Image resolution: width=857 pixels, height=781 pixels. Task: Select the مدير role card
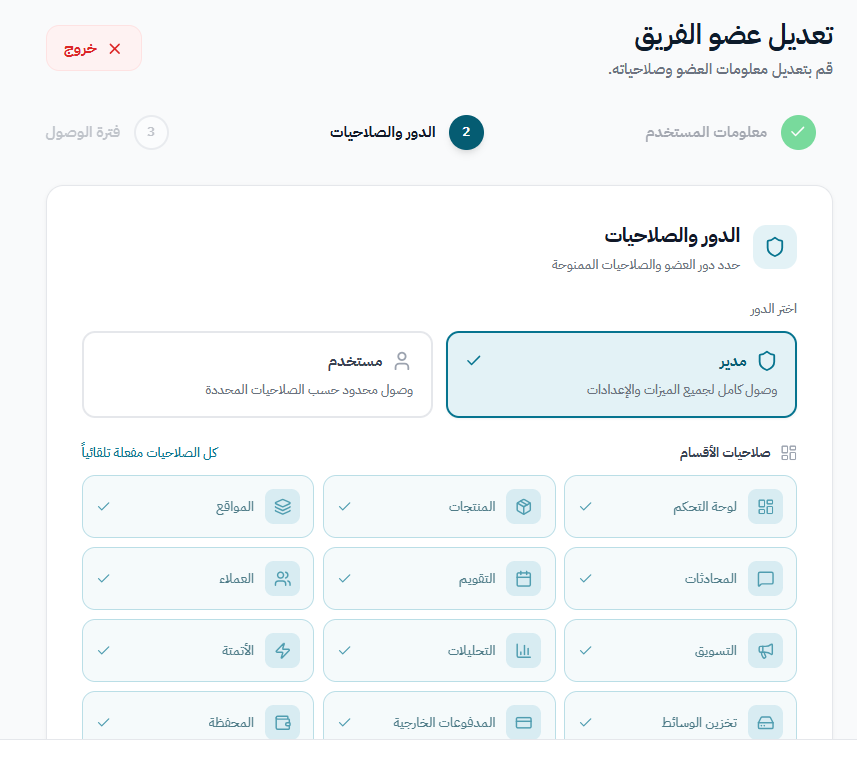621,374
